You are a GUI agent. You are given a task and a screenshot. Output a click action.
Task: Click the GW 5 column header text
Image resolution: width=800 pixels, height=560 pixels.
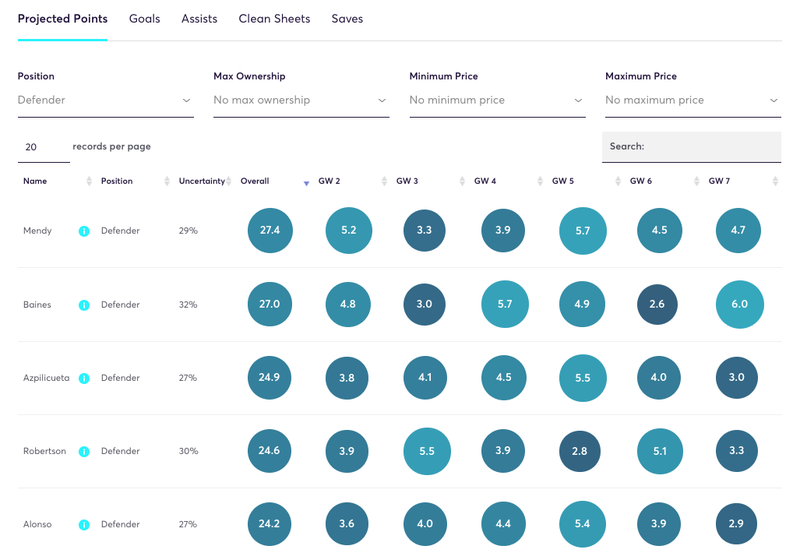tap(563, 181)
